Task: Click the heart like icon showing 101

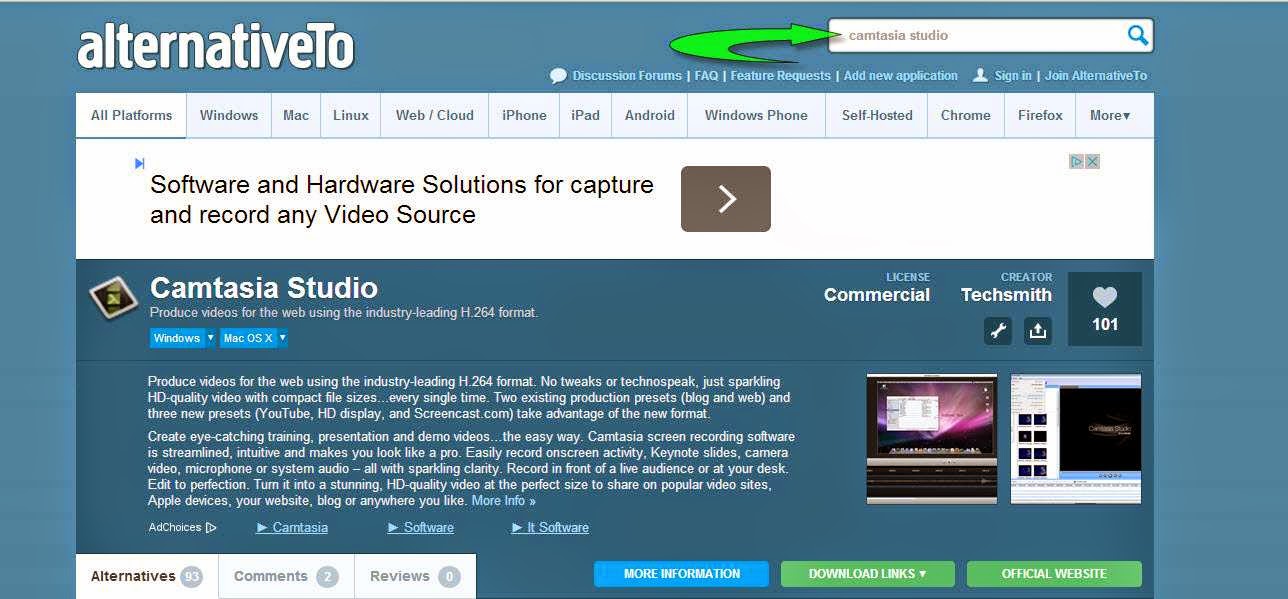Action: tap(1104, 298)
